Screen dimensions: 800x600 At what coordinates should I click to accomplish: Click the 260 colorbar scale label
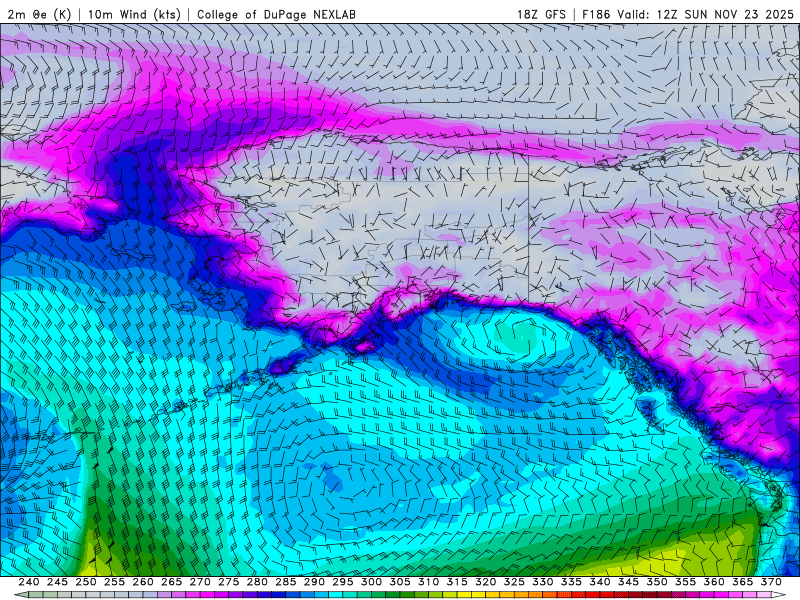pyautogui.click(x=143, y=582)
